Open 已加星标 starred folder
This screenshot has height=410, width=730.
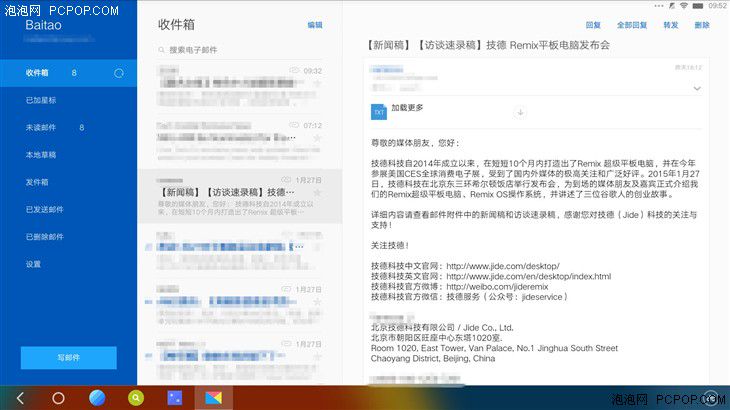(41, 100)
